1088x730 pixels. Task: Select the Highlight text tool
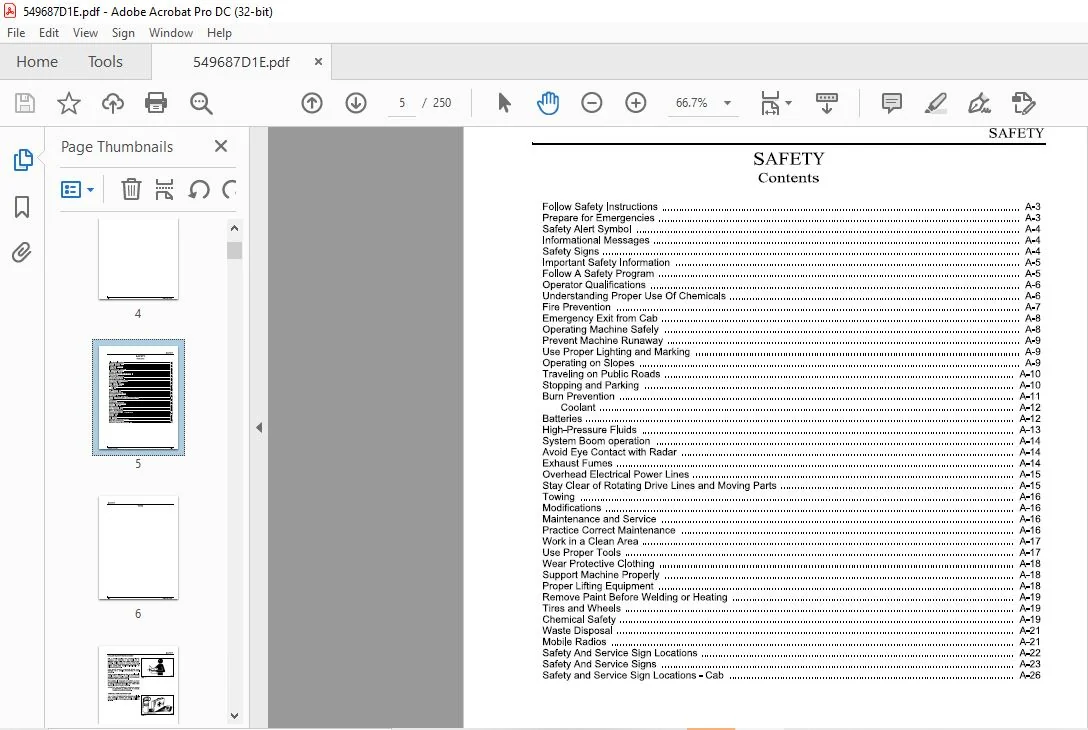point(936,103)
